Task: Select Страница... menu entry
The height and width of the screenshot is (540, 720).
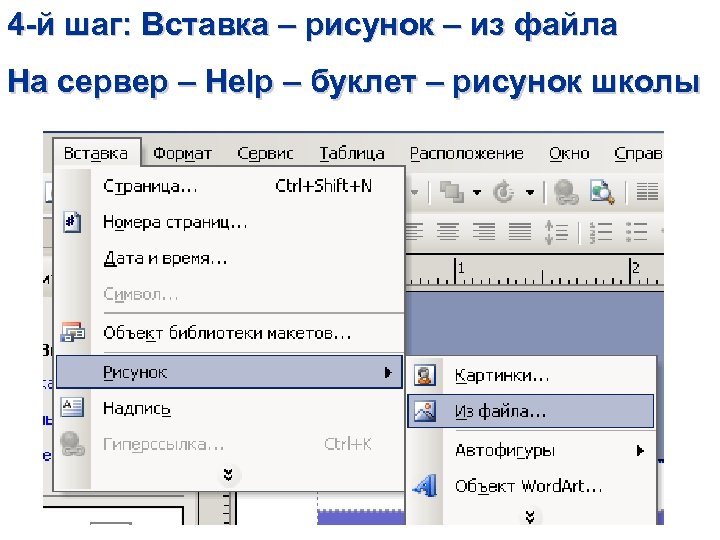Action: pyautogui.click(x=230, y=186)
